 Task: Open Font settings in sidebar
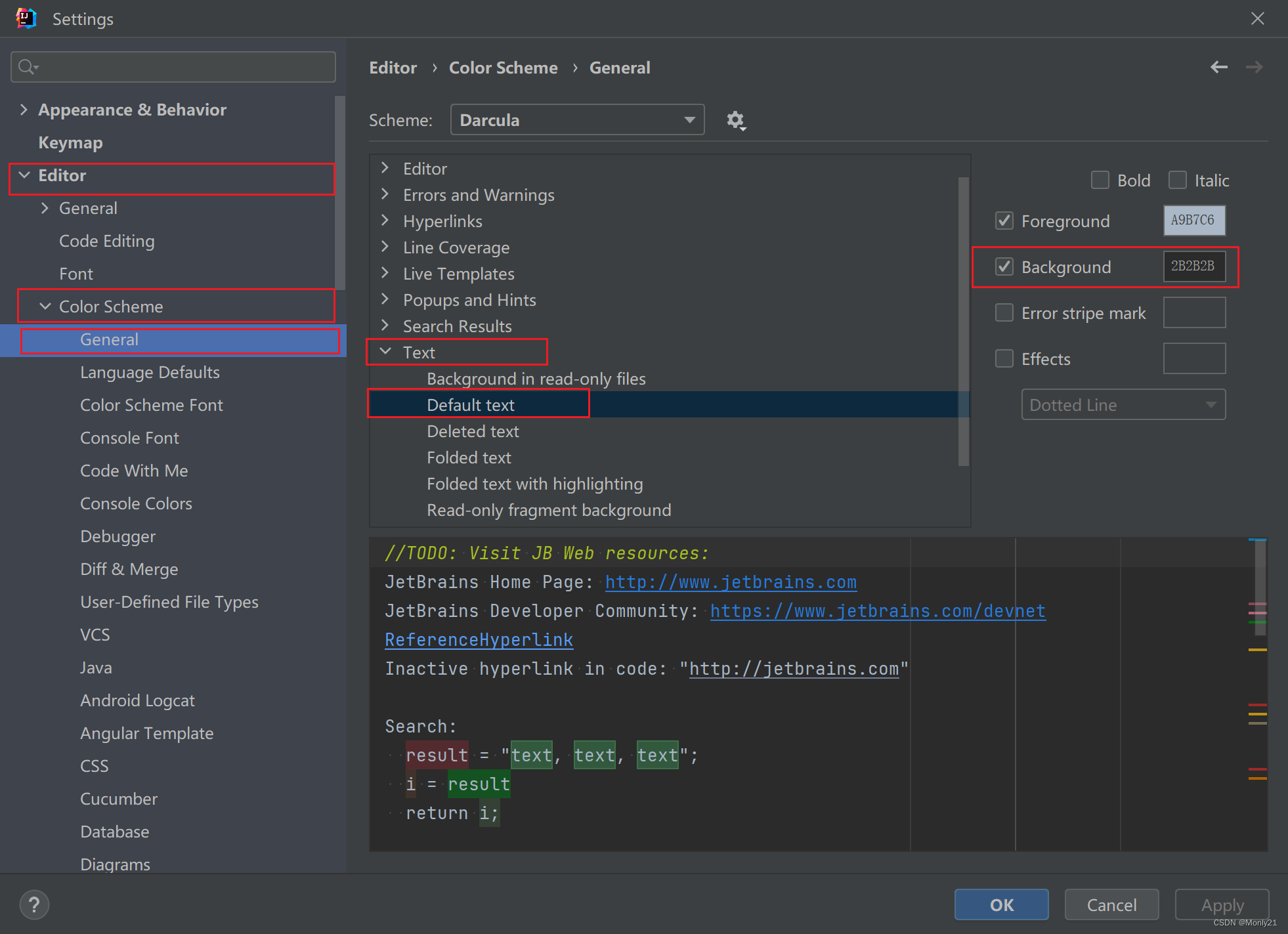(x=76, y=274)
